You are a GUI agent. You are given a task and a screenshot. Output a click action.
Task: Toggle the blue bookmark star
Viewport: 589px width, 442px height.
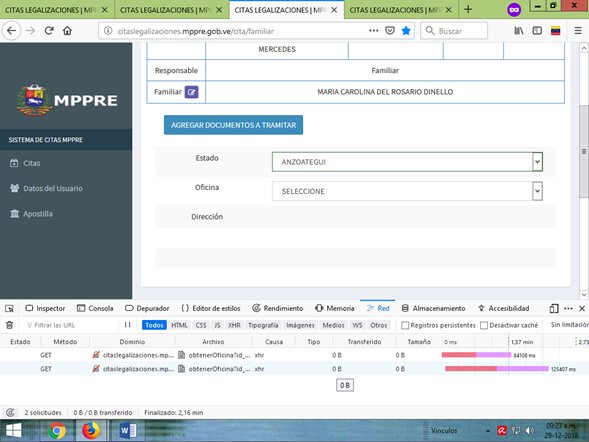click(406, 31)
